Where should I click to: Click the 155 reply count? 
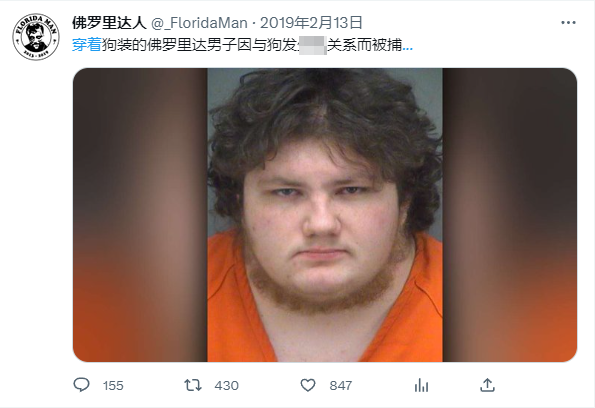coord(113,386)
